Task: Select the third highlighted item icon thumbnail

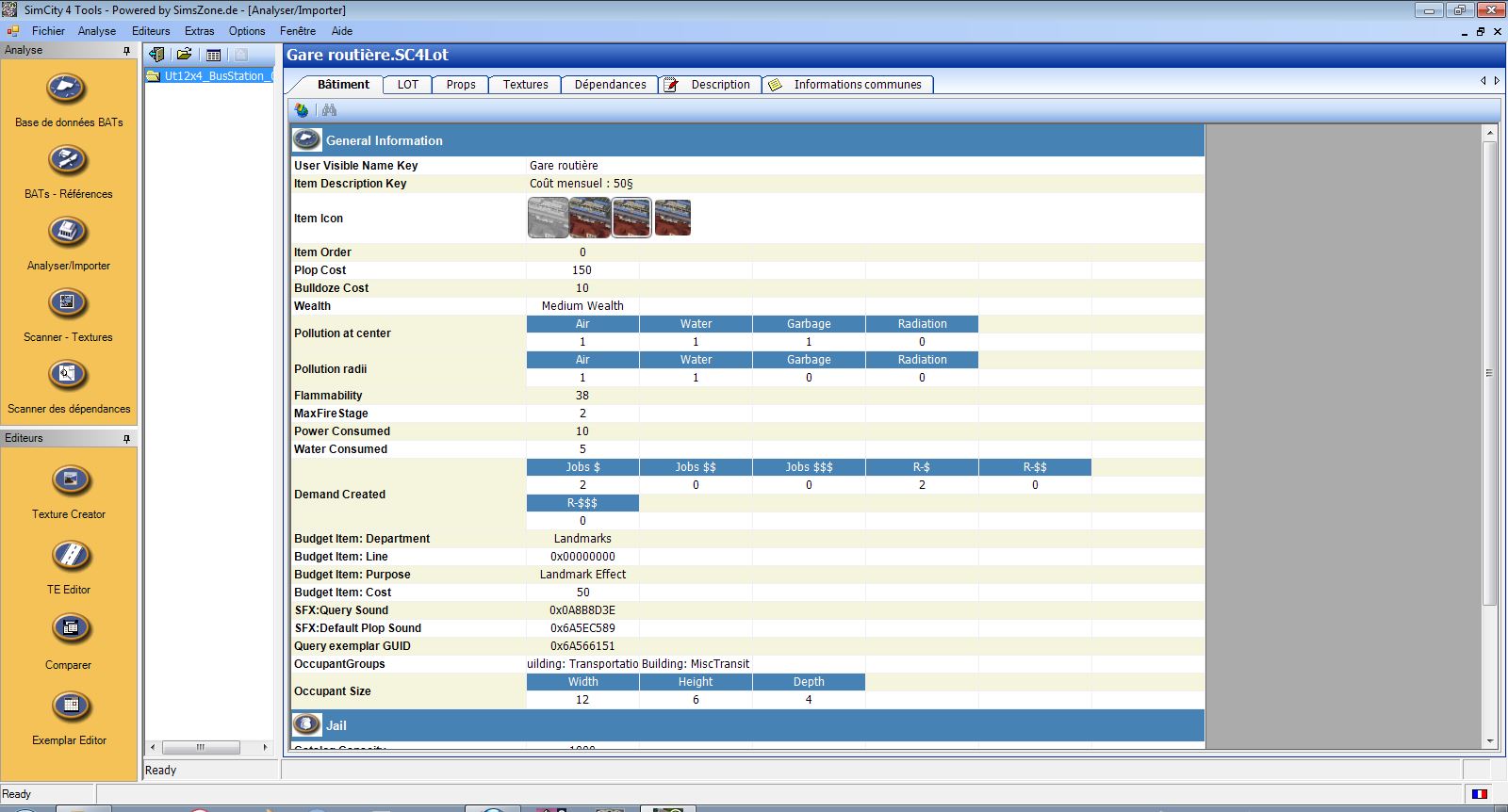Action: tap(631, 218)
